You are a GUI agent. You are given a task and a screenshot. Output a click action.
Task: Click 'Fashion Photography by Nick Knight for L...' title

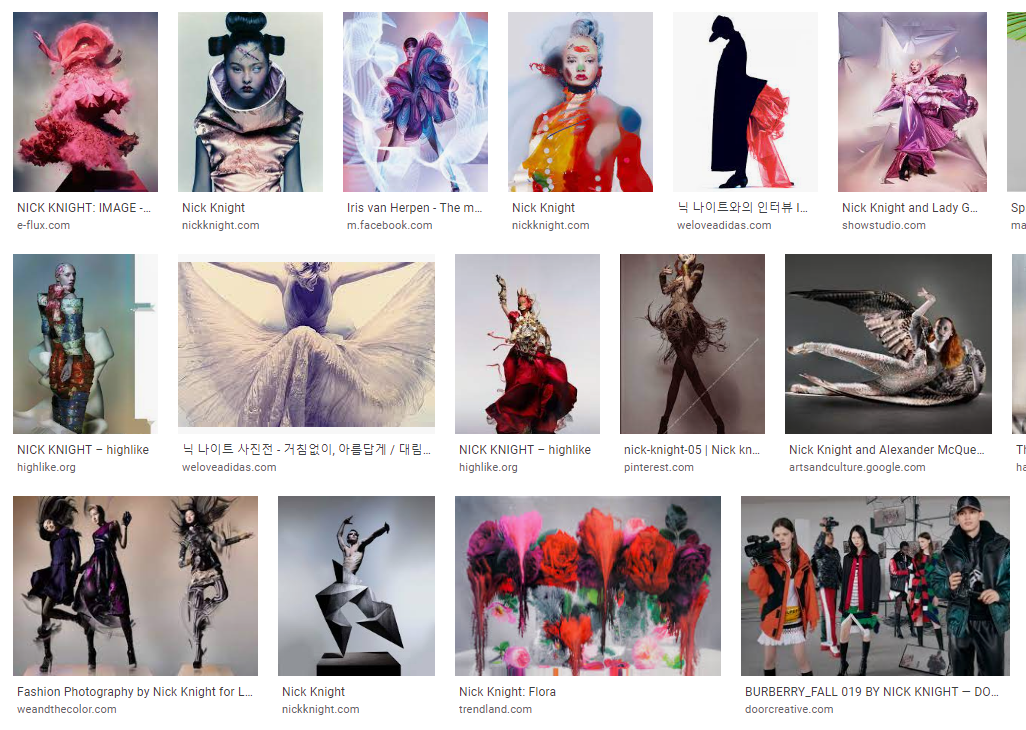coord(135,691)
